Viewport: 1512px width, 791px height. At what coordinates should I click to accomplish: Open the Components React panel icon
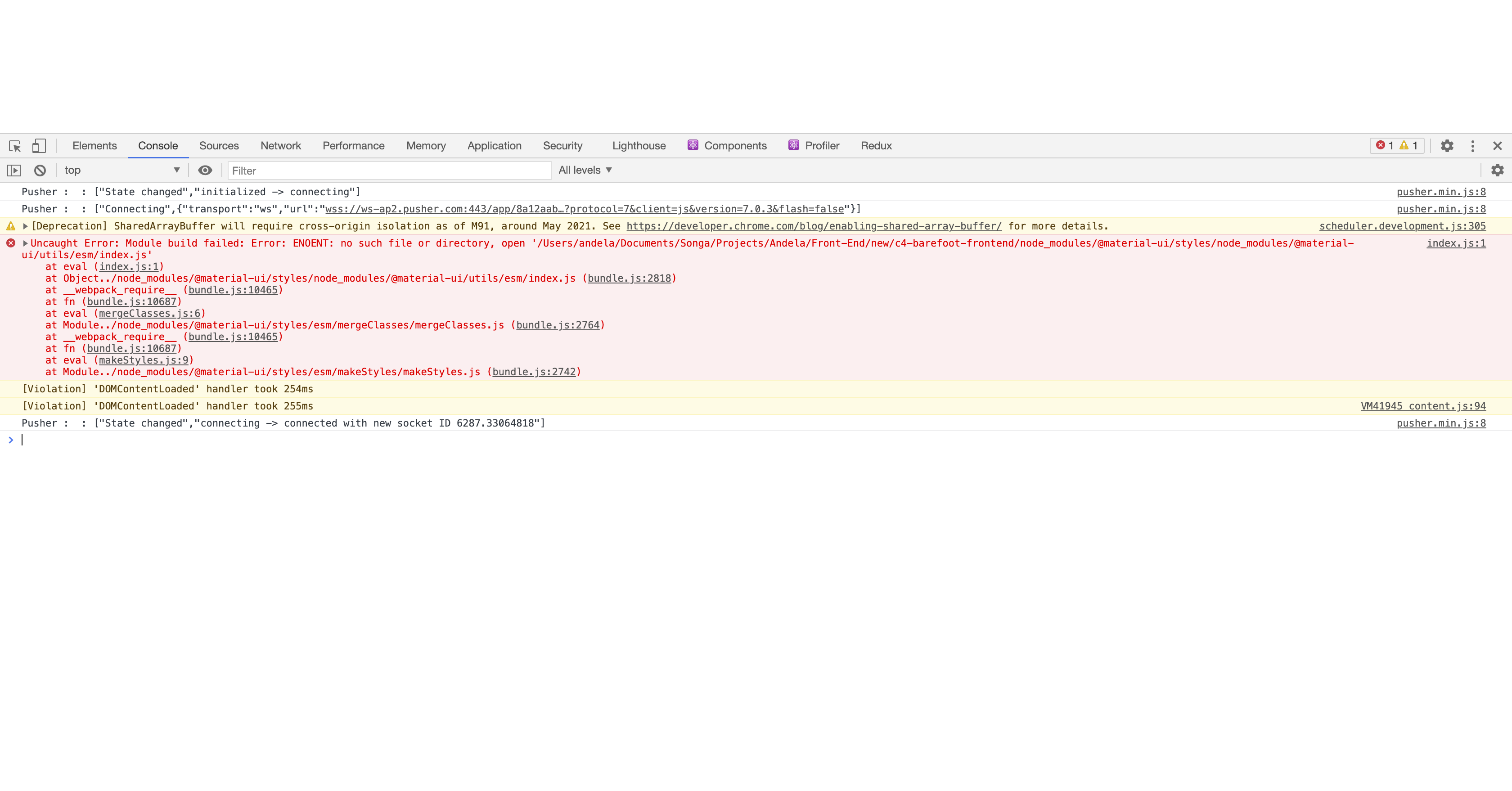click(693, 145)
